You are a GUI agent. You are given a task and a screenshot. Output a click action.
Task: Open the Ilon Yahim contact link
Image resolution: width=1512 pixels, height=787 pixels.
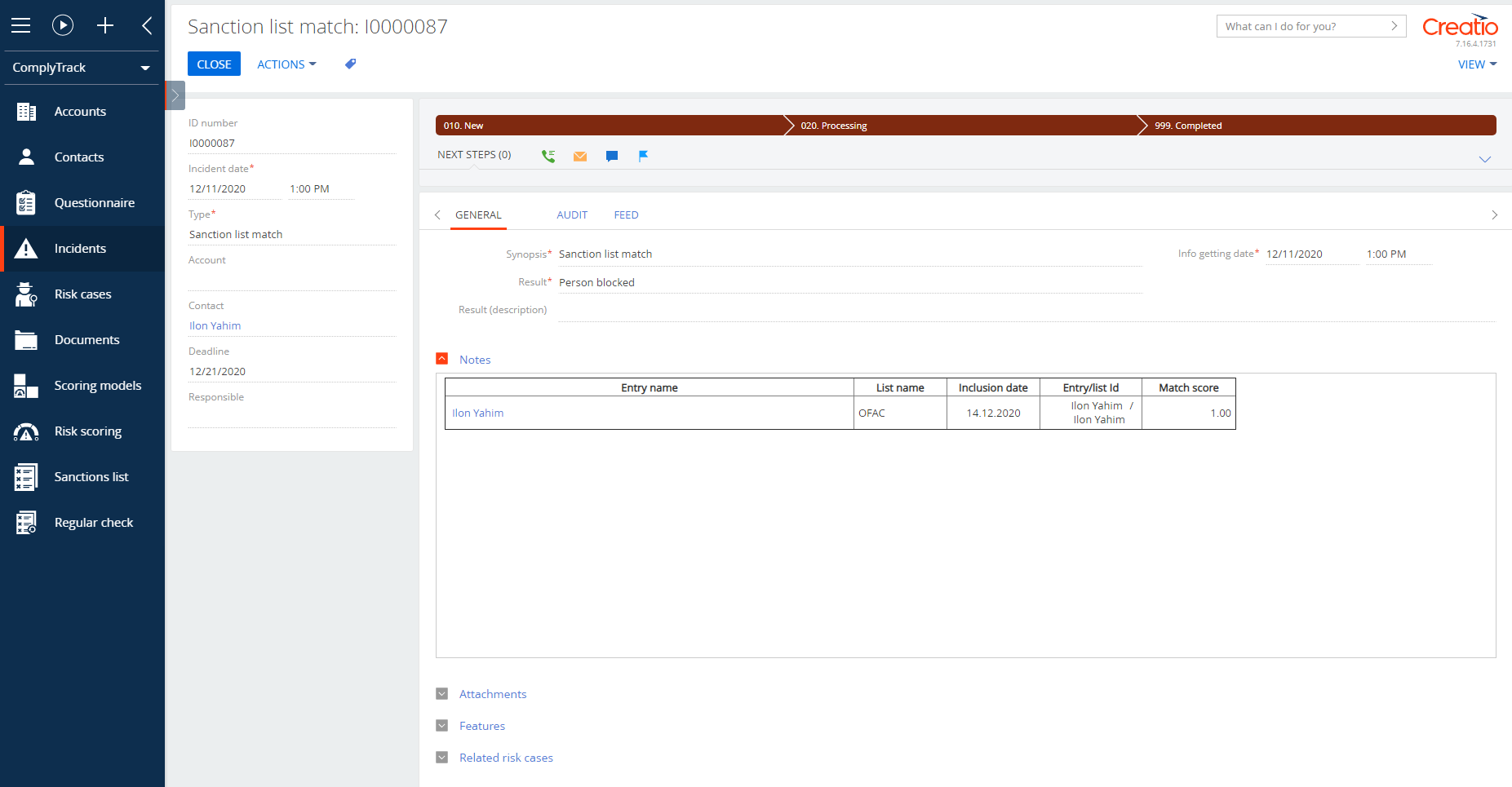215,325
